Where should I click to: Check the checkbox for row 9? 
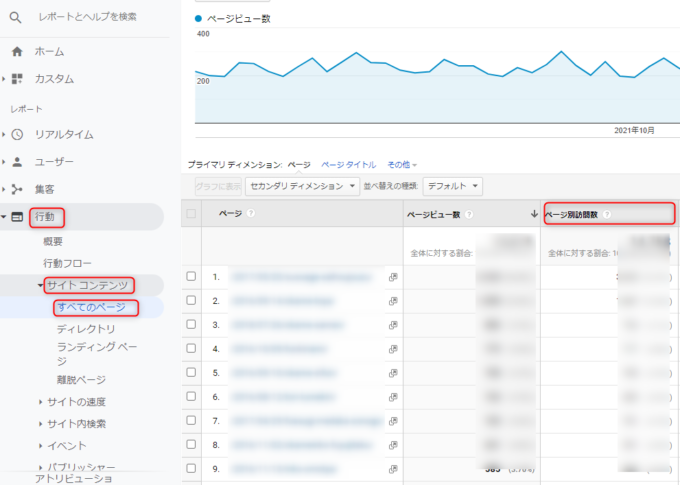coord(191,468)
